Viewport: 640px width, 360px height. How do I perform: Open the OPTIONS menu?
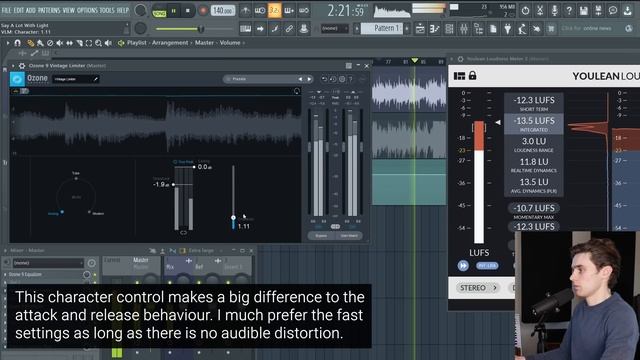(87, 10)
